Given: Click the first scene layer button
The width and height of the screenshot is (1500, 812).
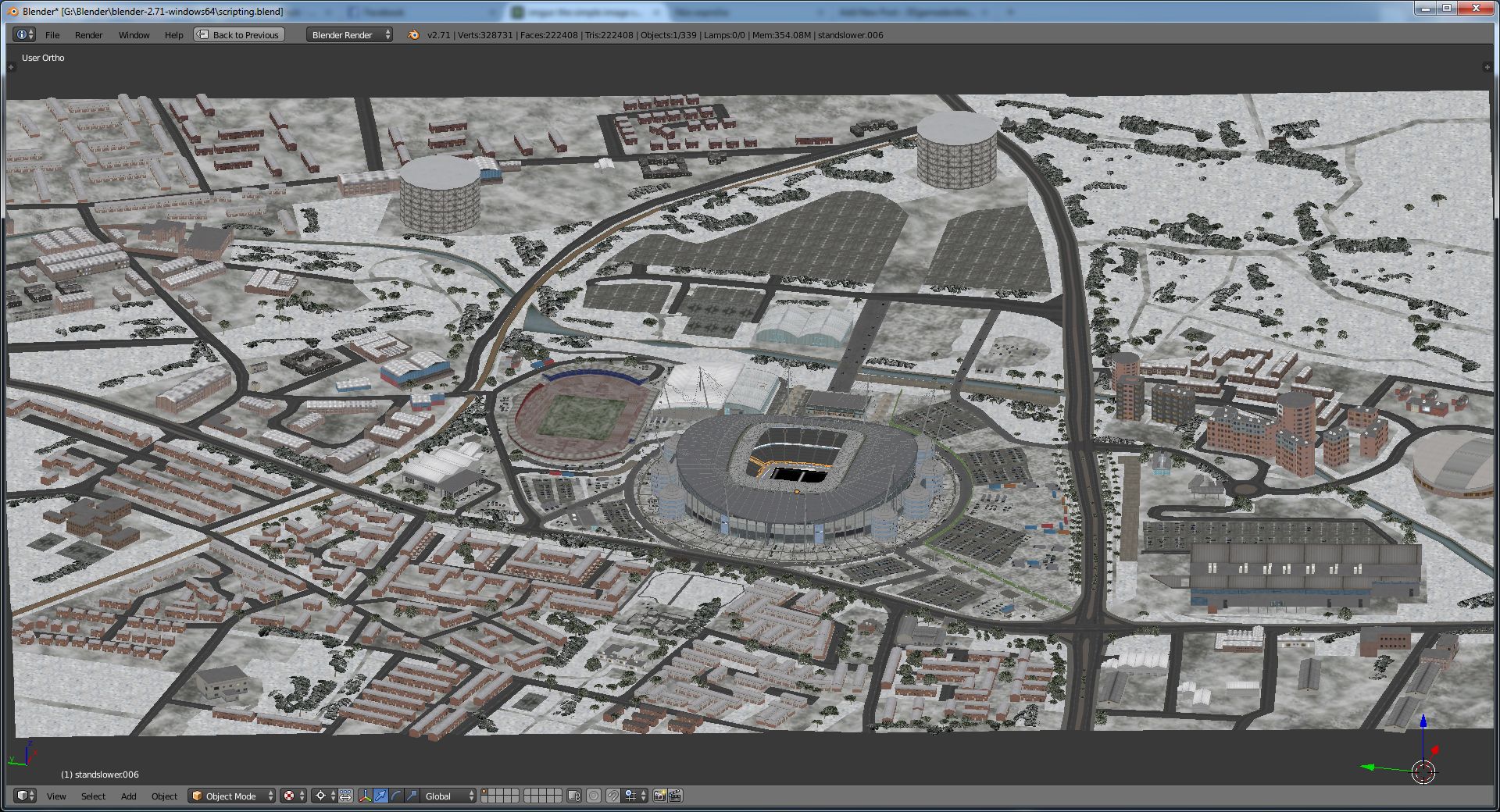Looking at the screenshot, I should click(x=485, y=792).
